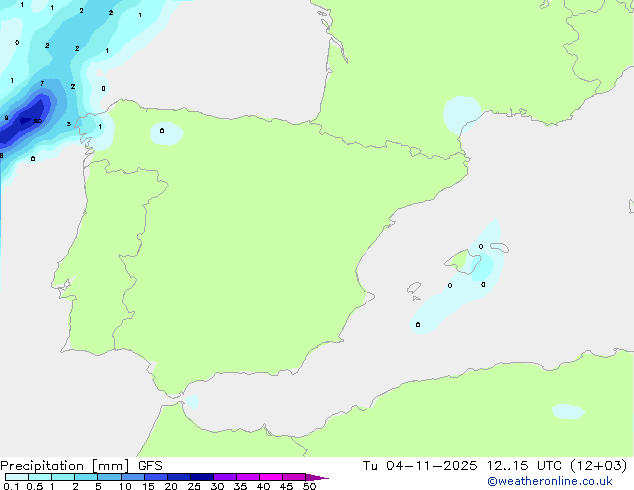Select the 20–25 mm dark blue legend swatch
634x490 pixels.
178,477
